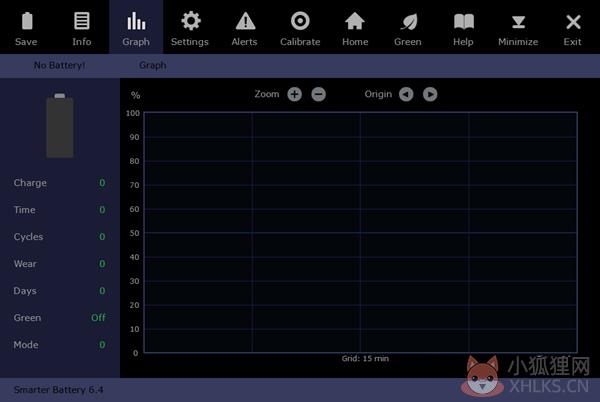Exit Smarter Battery with the X
Viewport: 600px width, 402px height.
point(573,22)
